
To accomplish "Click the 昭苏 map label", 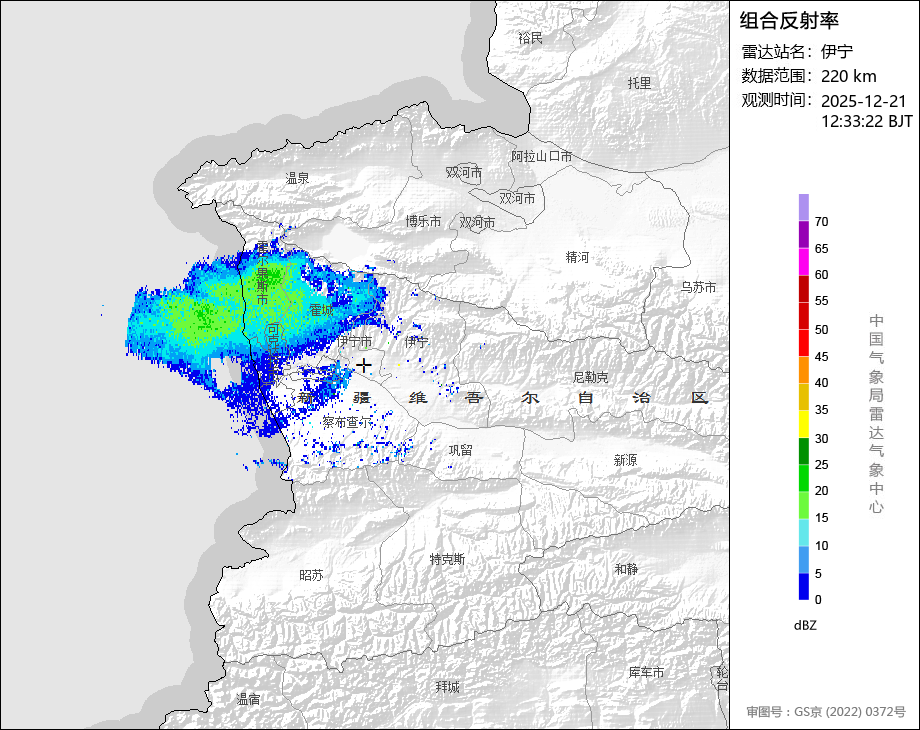I will (x=312, y=576).
